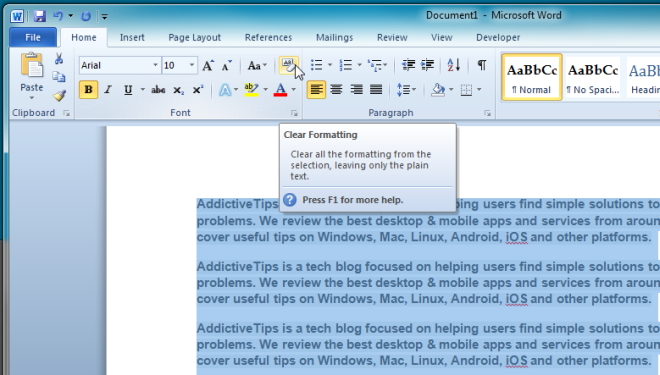Toggle Show/Hide paragraph marks
The image size is (660, 375).
pyautogui.click(x=482, y=65)
